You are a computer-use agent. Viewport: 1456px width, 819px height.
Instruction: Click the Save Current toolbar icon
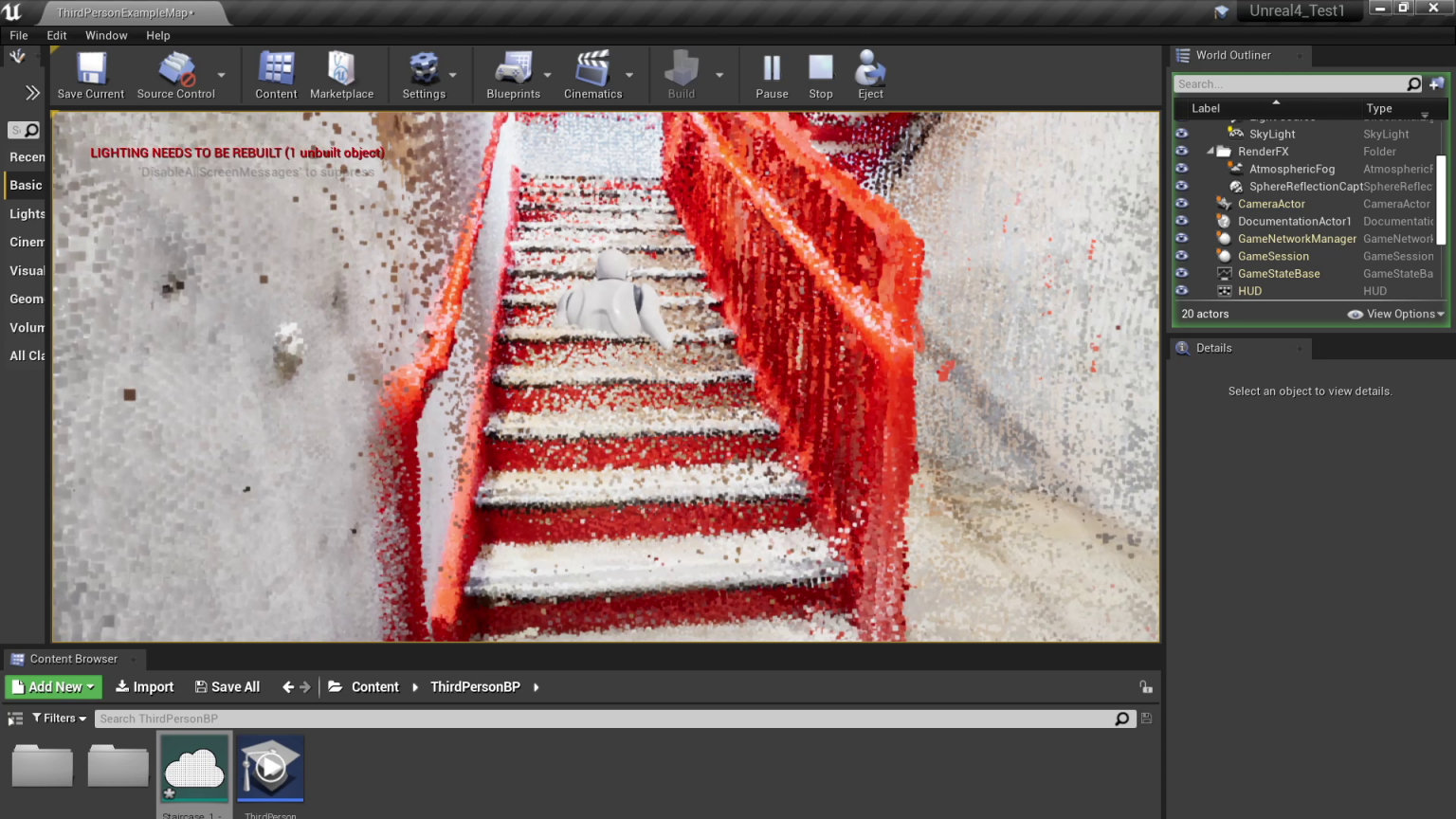[91, 75]
